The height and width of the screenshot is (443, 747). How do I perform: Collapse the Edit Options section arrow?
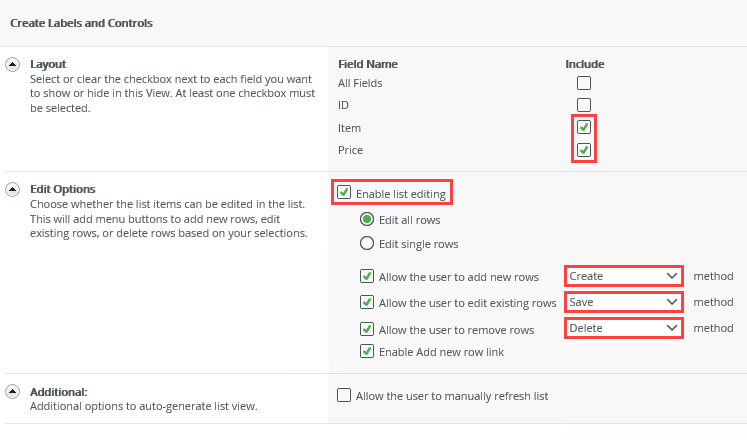[x=13, y=189]
